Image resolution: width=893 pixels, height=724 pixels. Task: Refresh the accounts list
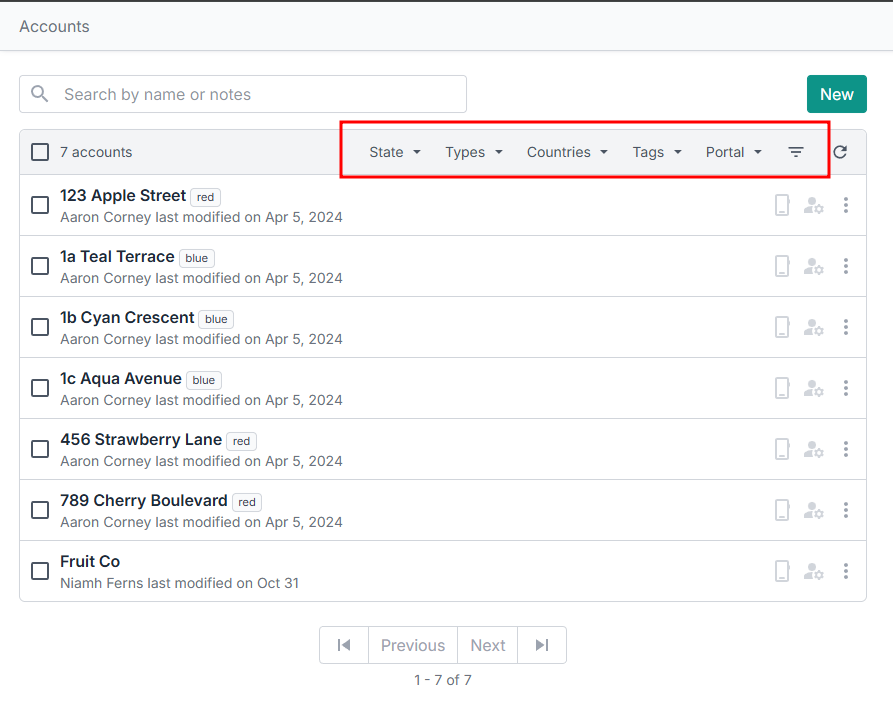pos(840,152)
